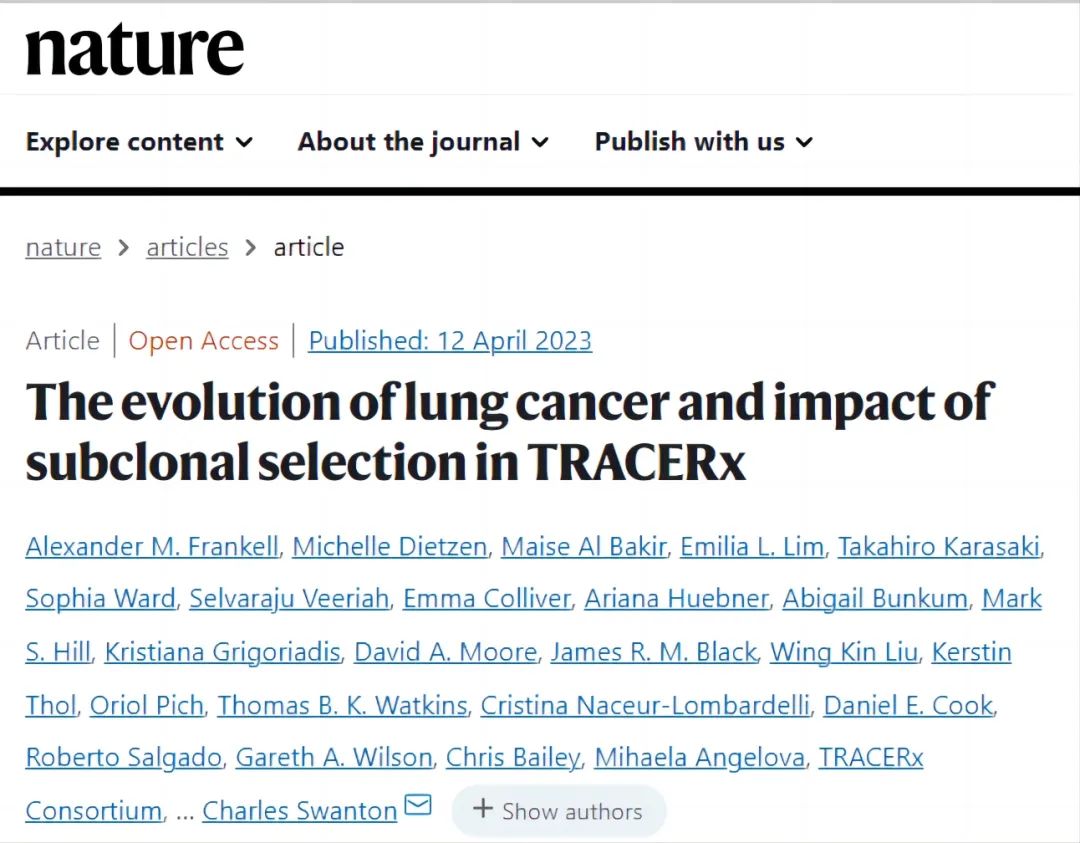The height and width of the screenshot is (843, 1080).
Task: Select author Maise Al Bakir
Action: [x=584, y=547]
